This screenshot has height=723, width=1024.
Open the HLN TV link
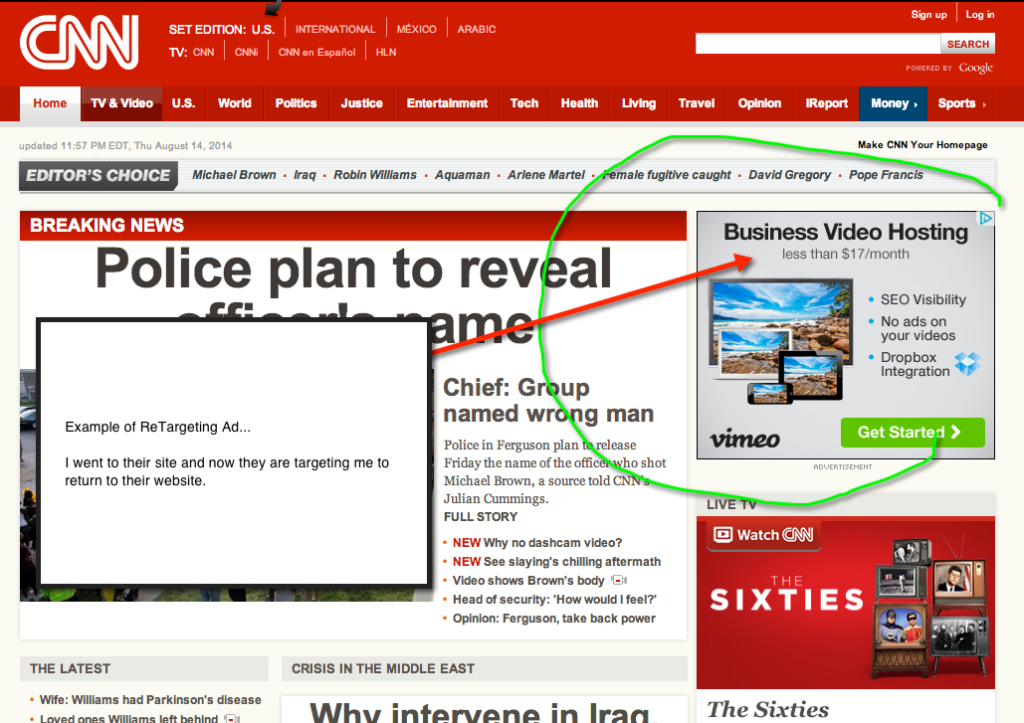click(x=386, y=52)
